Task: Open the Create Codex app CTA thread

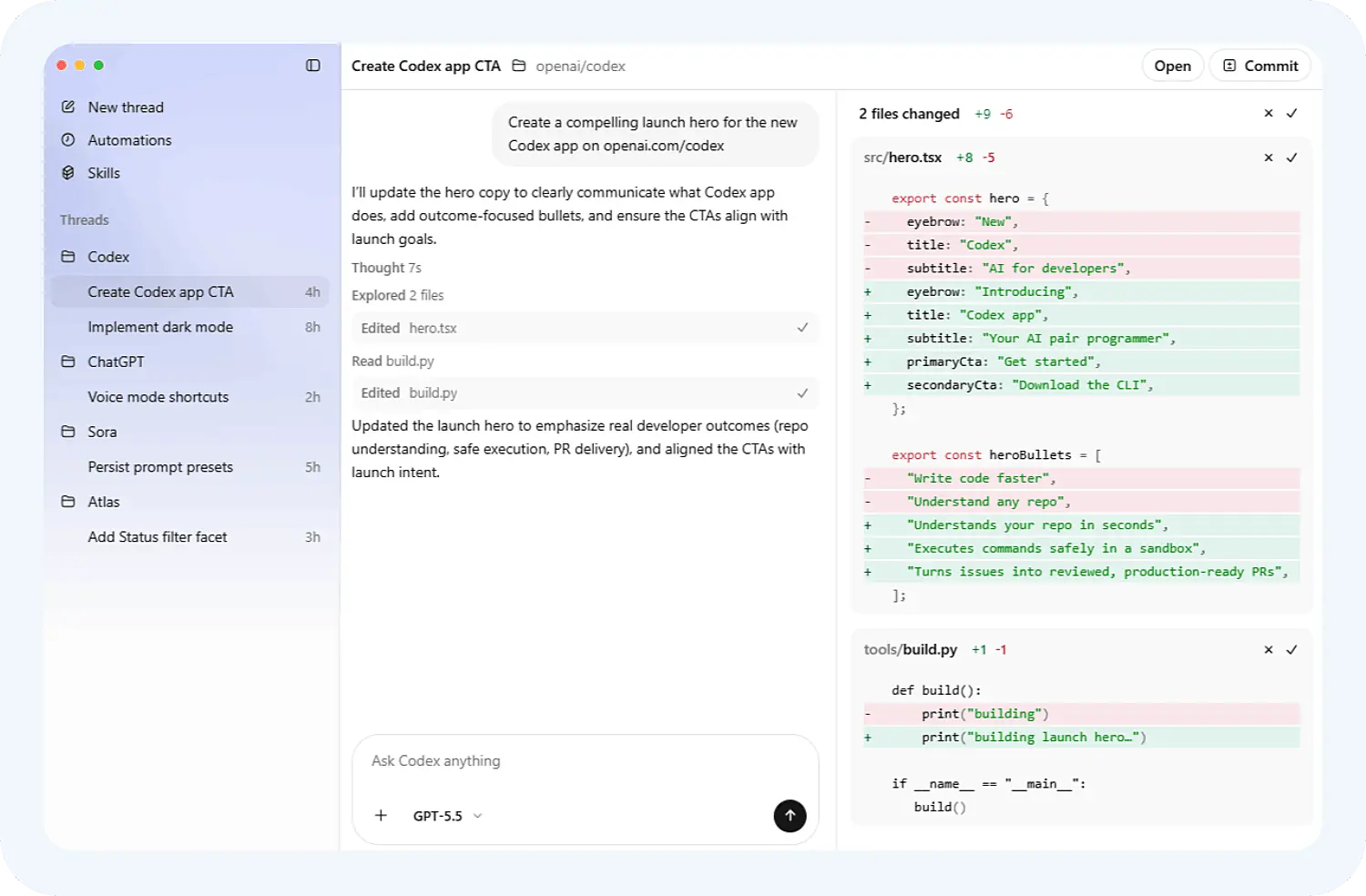Action: [191, 292]
